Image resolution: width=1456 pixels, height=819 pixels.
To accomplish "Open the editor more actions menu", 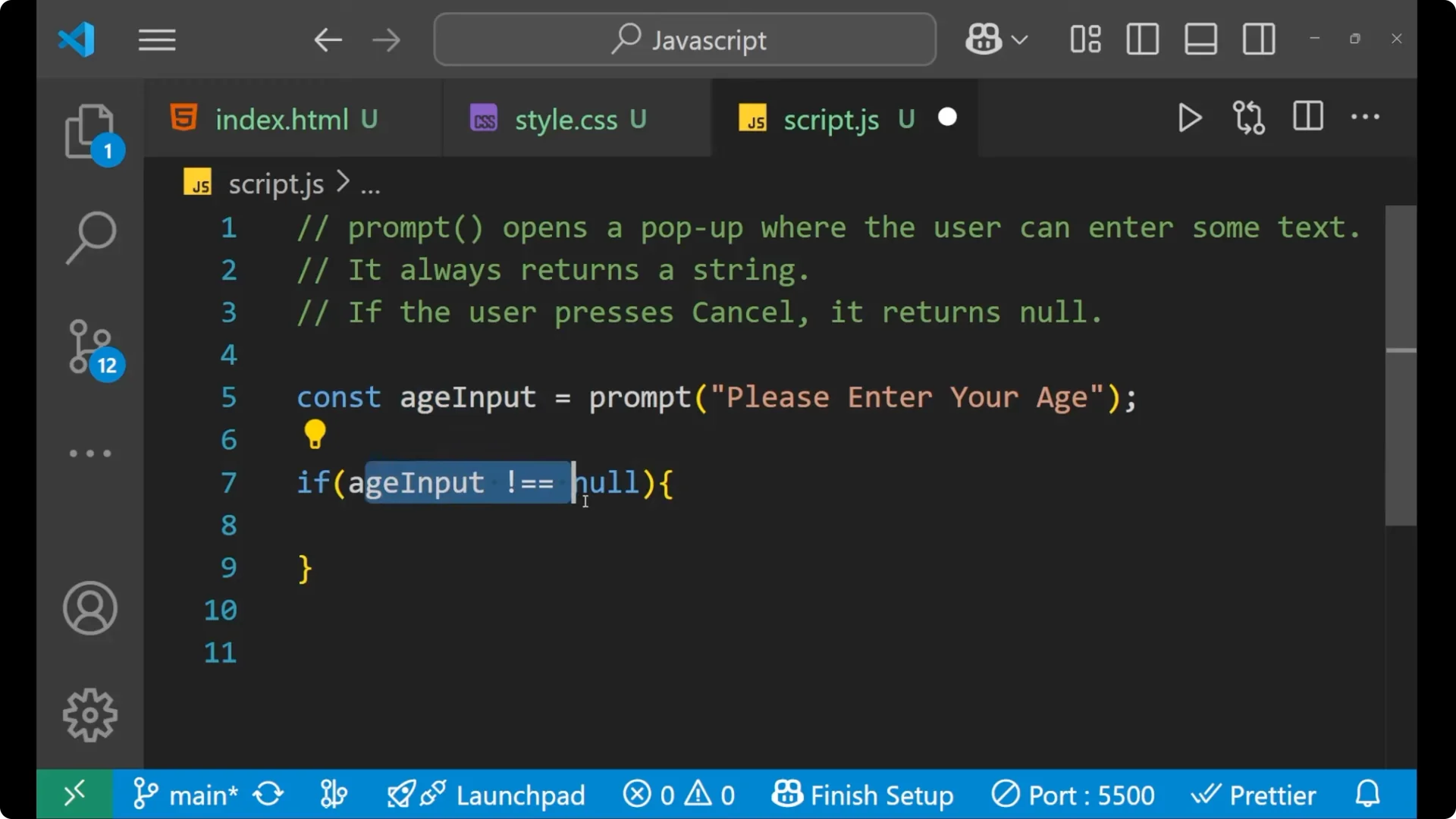I will point(1365,118).
